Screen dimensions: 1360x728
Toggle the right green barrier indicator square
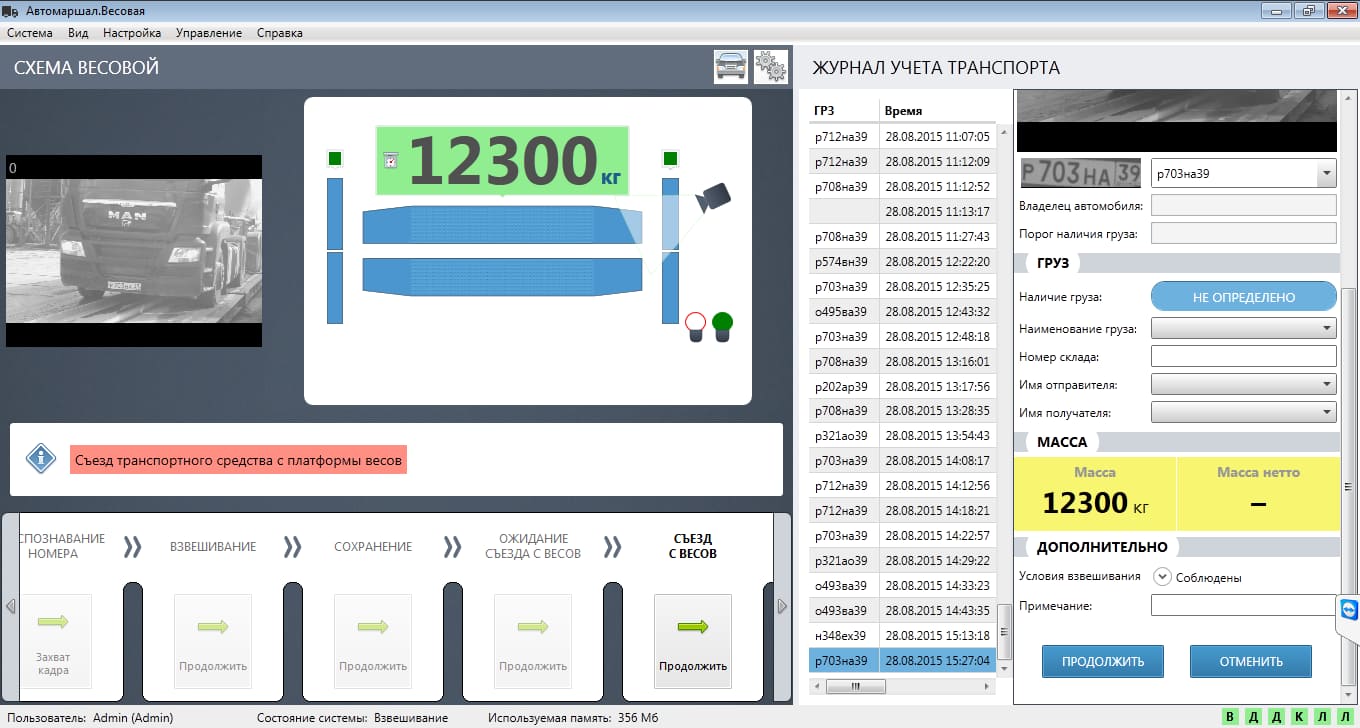tap(670, 159)
